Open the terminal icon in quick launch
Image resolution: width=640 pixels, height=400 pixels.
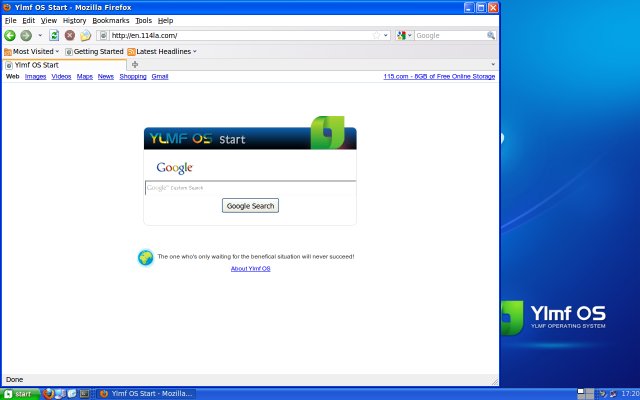[x=84, y=394]
